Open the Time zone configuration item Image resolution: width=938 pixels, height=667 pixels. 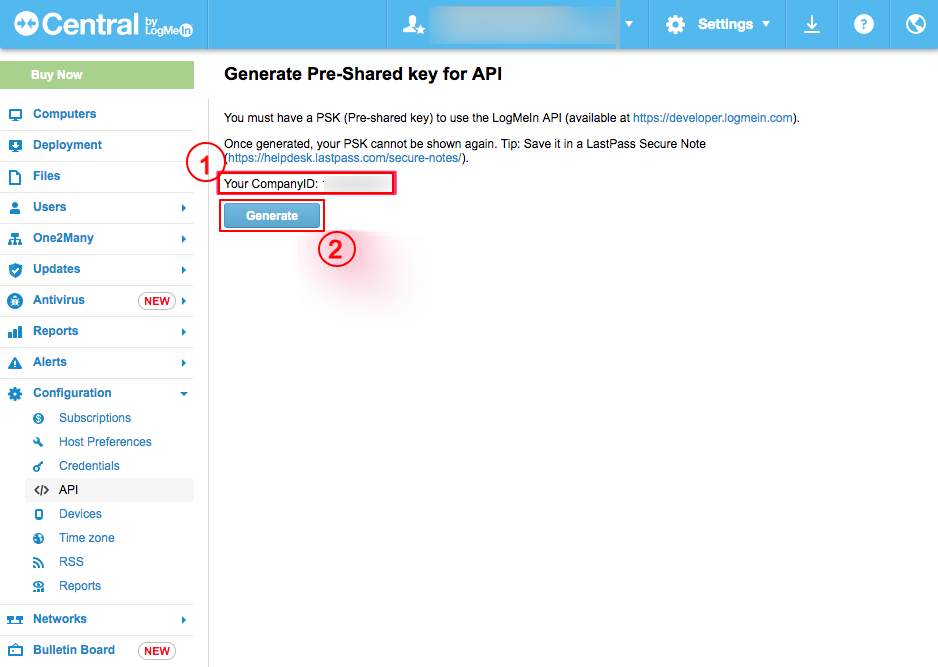tap(87, 538)
